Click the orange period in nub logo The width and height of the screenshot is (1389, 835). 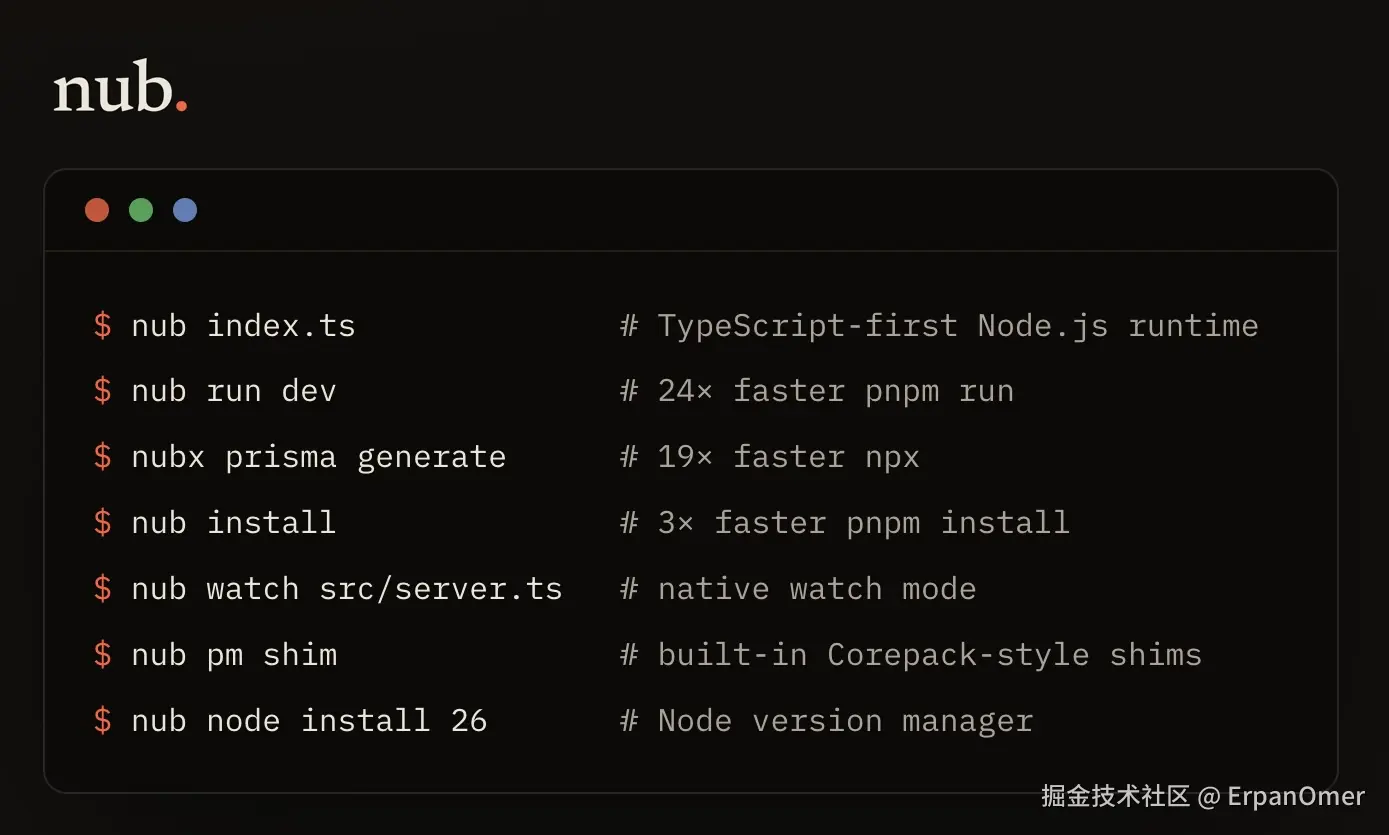coord(181,105)
